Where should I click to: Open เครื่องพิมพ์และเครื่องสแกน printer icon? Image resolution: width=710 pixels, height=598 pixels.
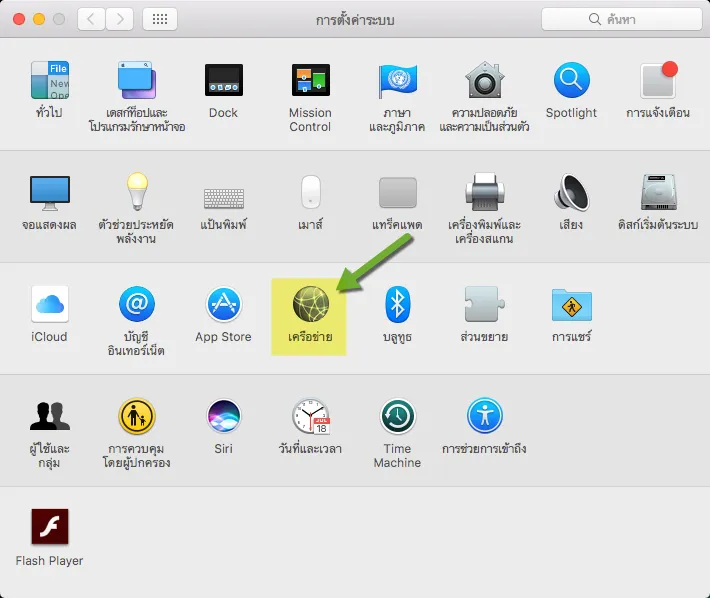[x=485, y=192]
